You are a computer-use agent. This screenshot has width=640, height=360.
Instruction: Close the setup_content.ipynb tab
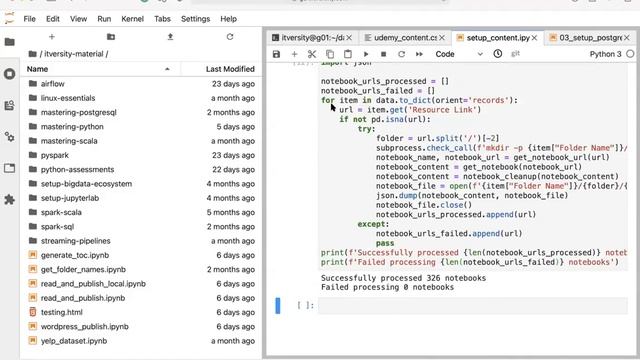click(x=534, y=38)
